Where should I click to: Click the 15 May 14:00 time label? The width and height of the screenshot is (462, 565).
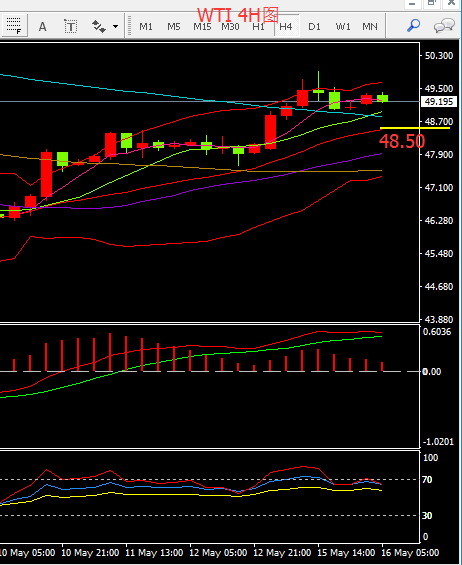pos(346,553)
